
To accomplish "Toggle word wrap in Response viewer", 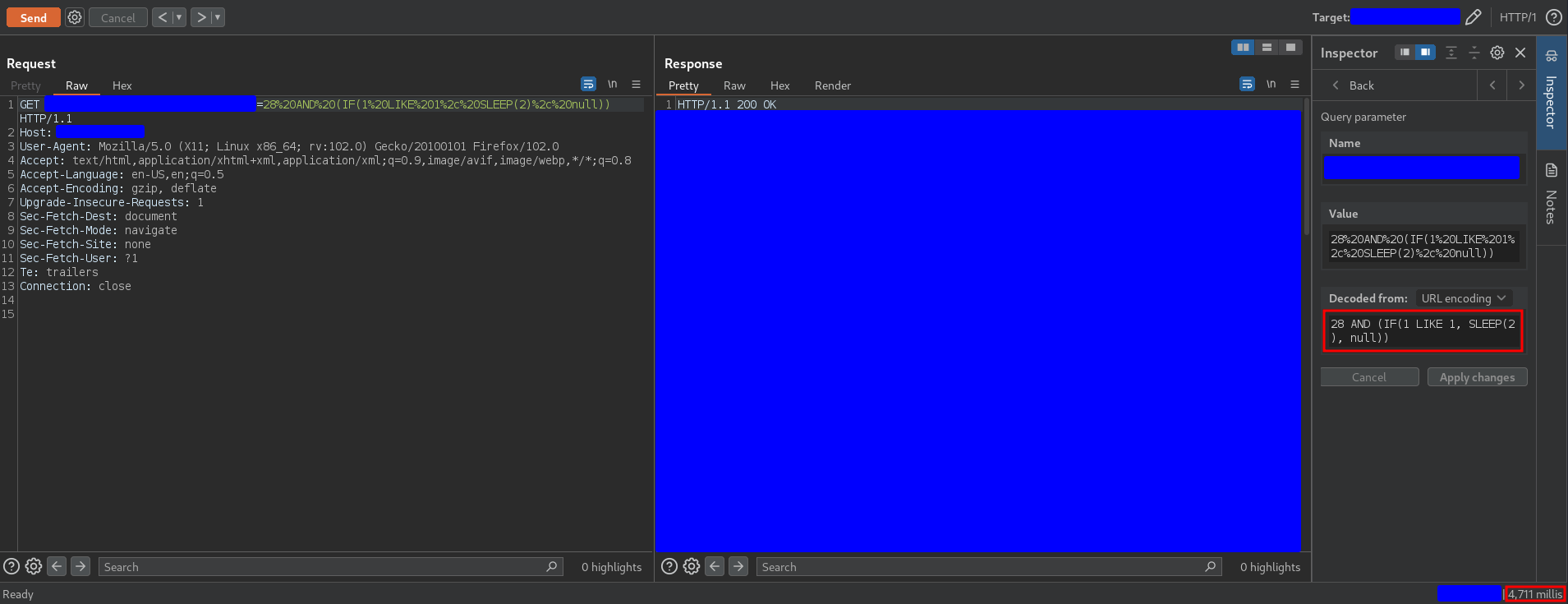I will click(x=1247, y=84).
